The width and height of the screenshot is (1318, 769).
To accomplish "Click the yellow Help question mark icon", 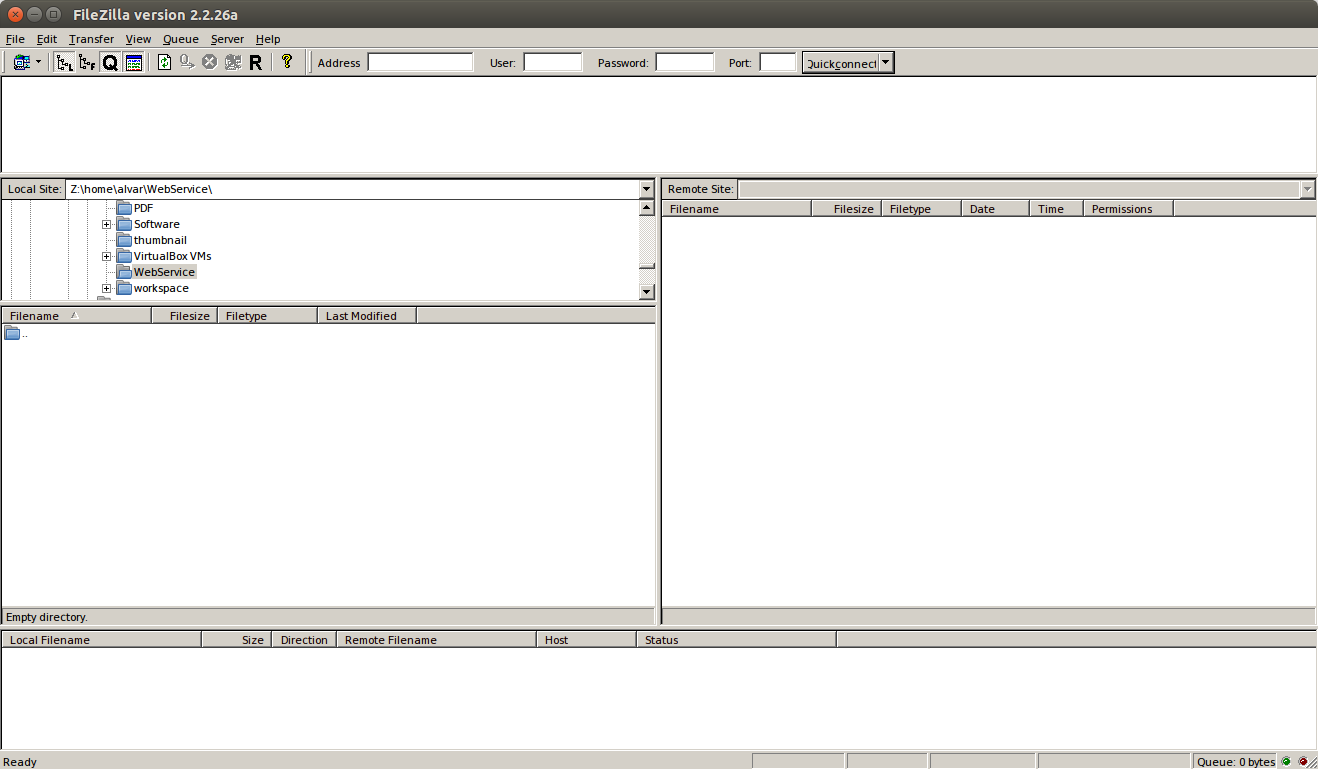I will pos(287,62).
